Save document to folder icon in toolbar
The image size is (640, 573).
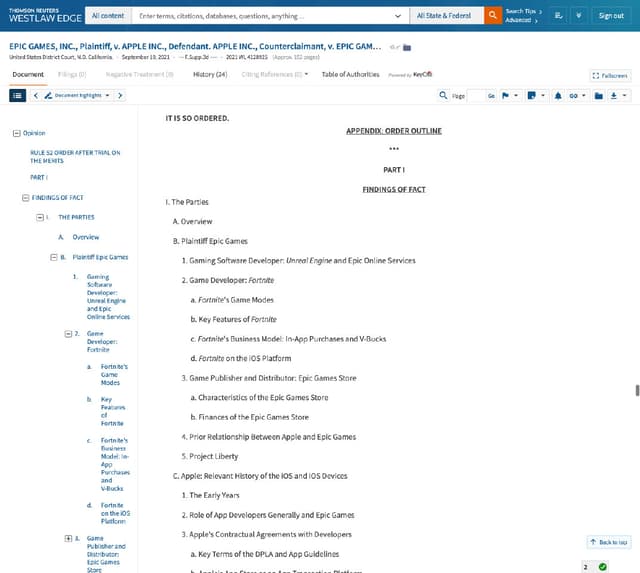598,95
